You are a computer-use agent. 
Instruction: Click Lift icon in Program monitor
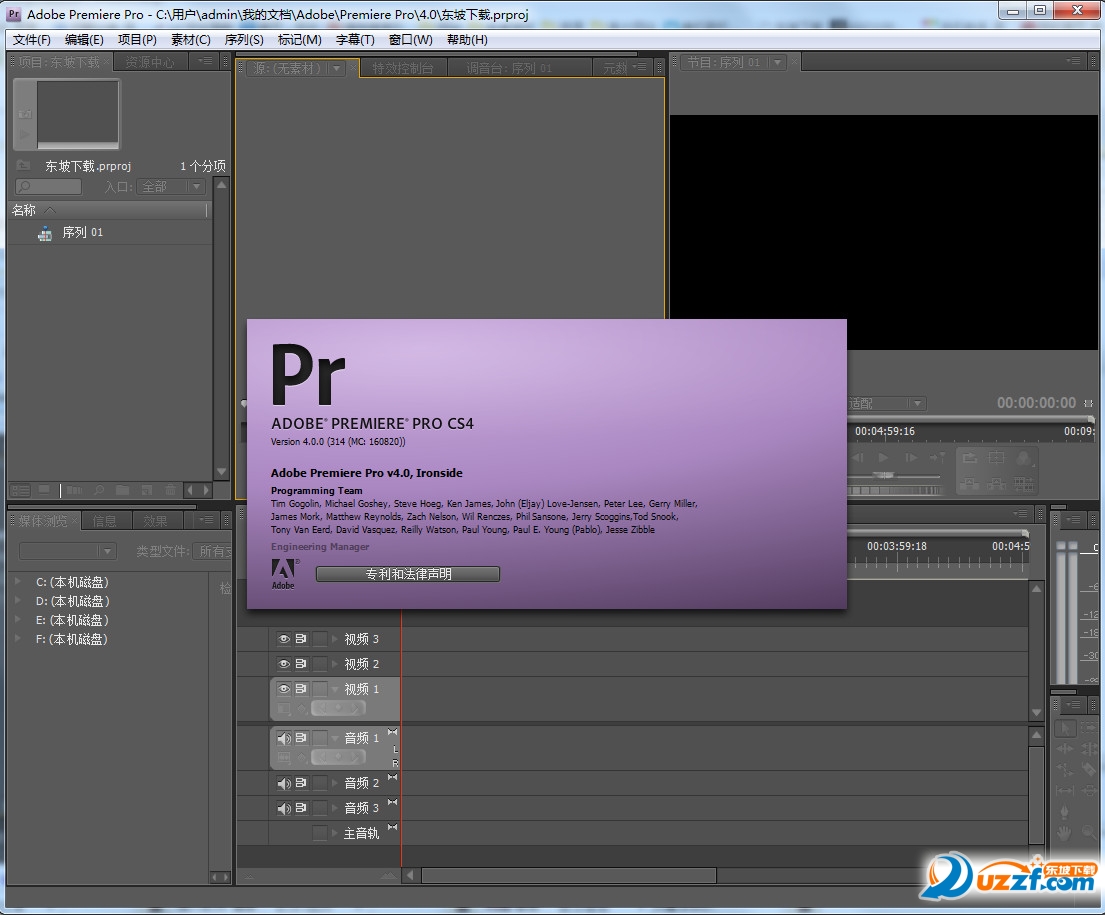(970, 484)
